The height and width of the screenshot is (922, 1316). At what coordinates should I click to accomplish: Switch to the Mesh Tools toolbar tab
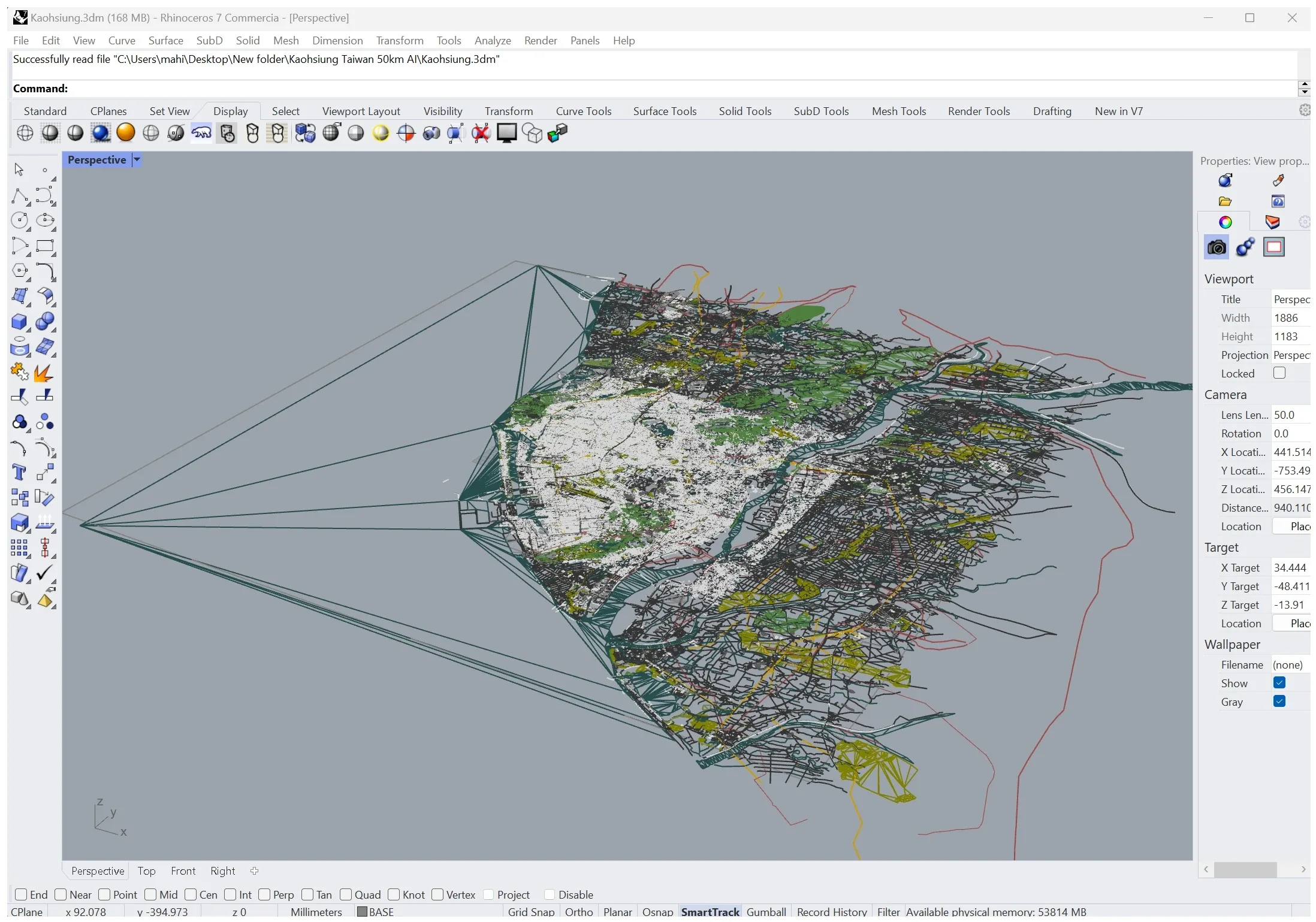tap(898, 111)
